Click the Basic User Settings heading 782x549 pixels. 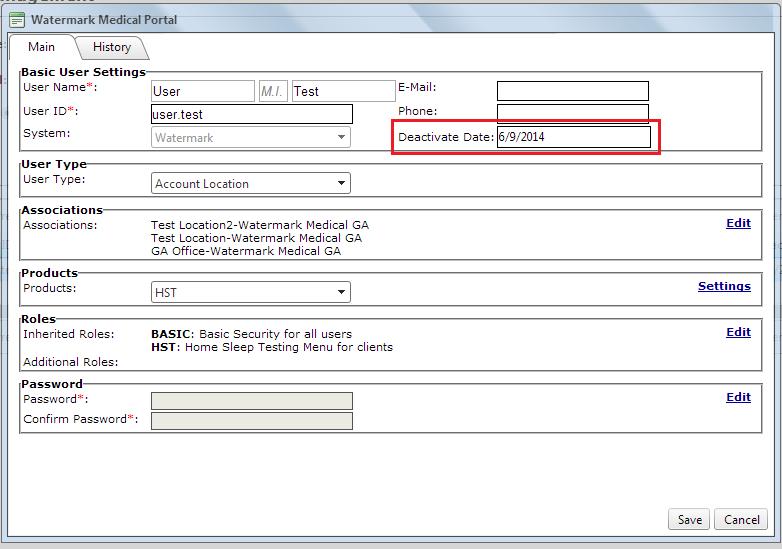[83, 72]
